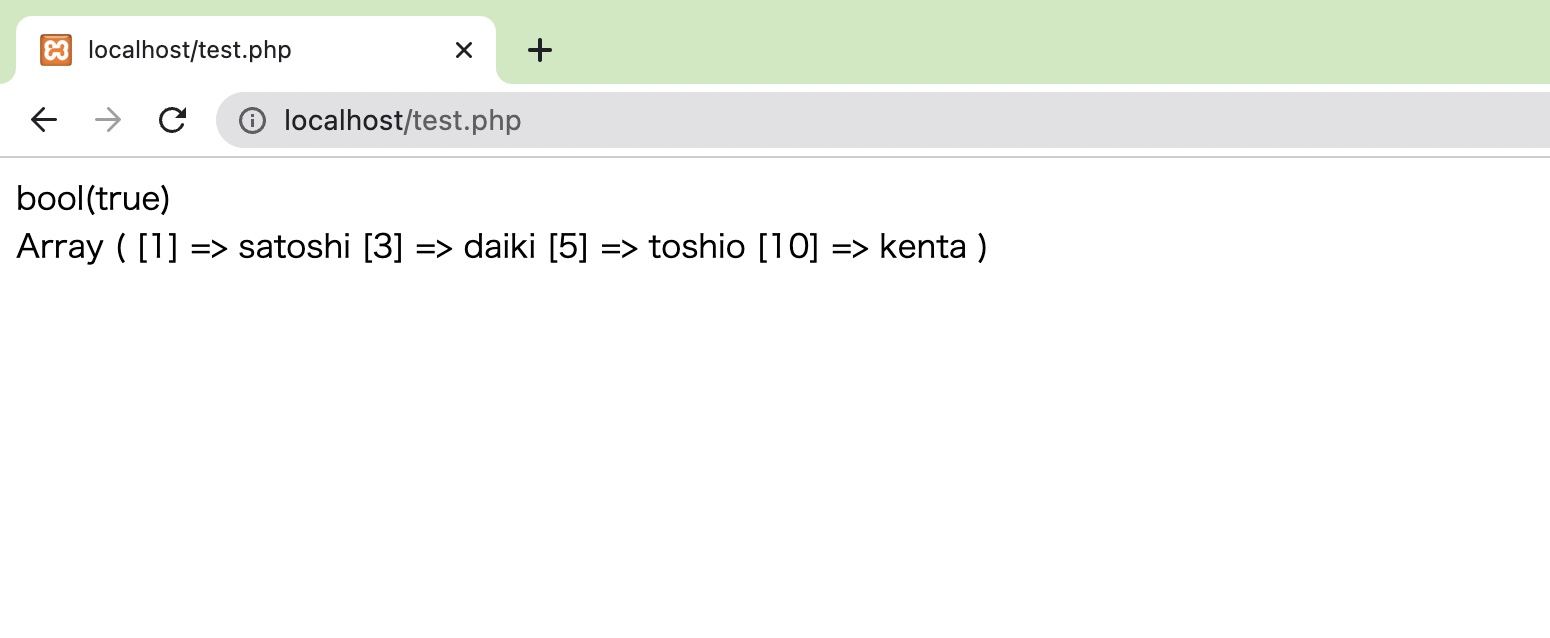
Task: Select the tab title text localhost/test.php
Action: [189, 49]
